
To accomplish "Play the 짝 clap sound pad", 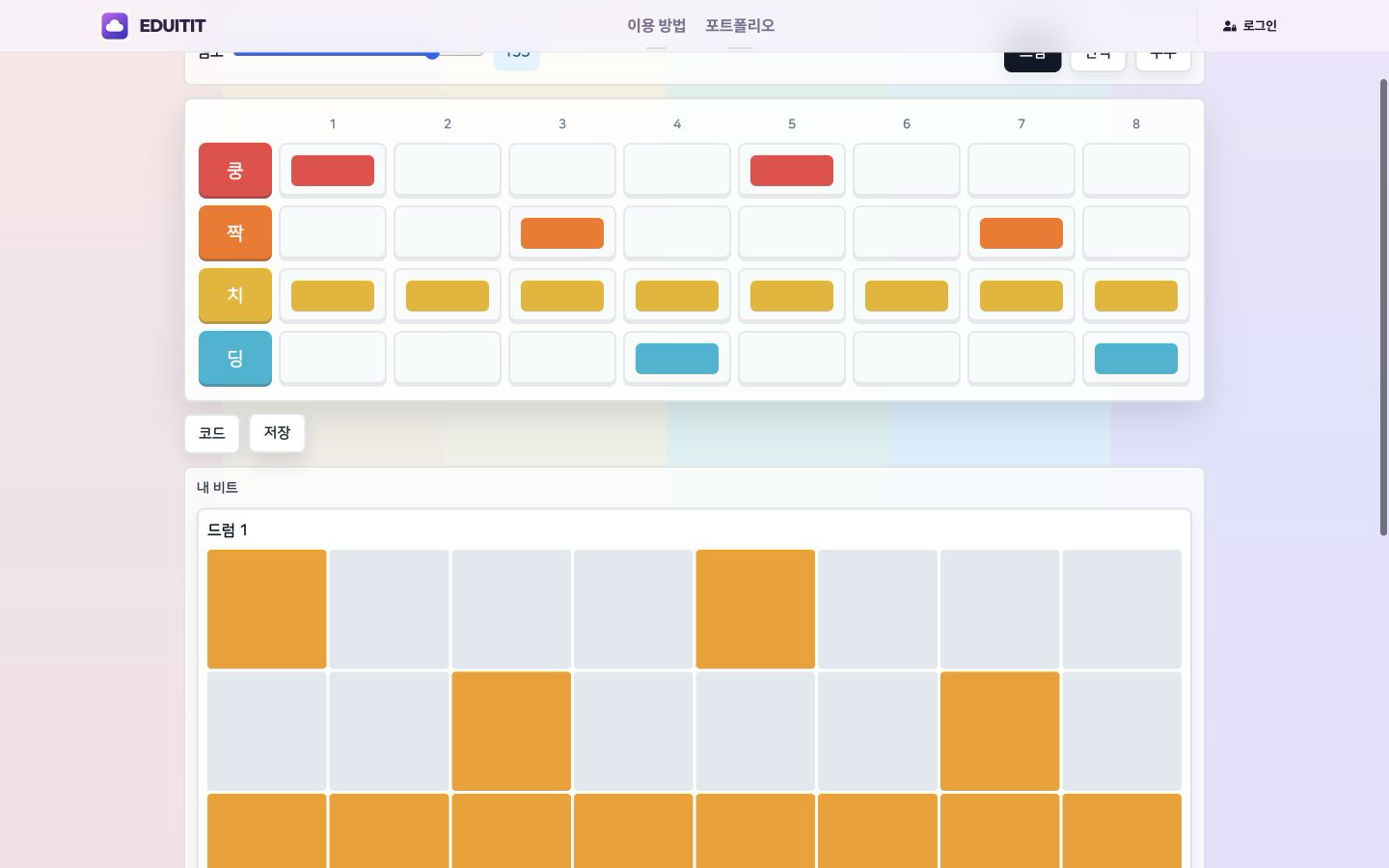I will (235, 233).
